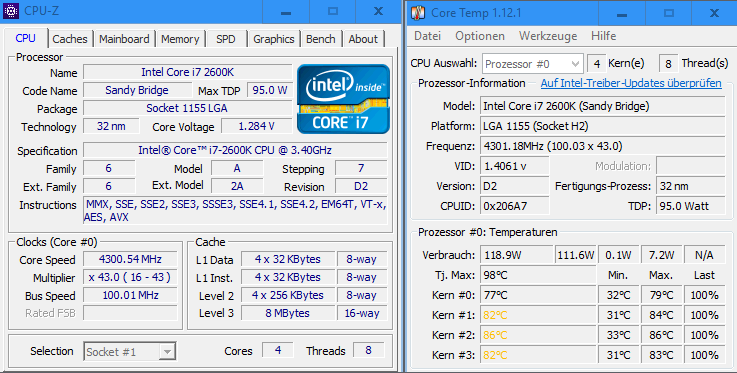737x373 pixels.
Task: Click the Platform value LGA 1155 (Socket H2)
Action: point(603,126)
